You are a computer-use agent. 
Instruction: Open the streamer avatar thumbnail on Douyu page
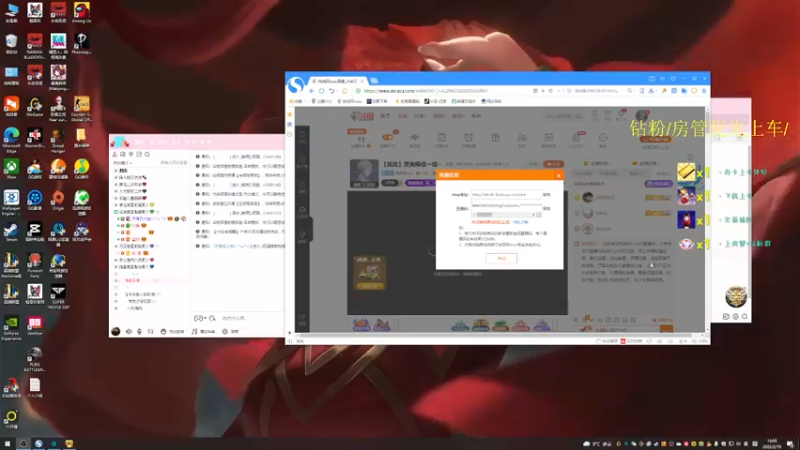tap(364, 173)
